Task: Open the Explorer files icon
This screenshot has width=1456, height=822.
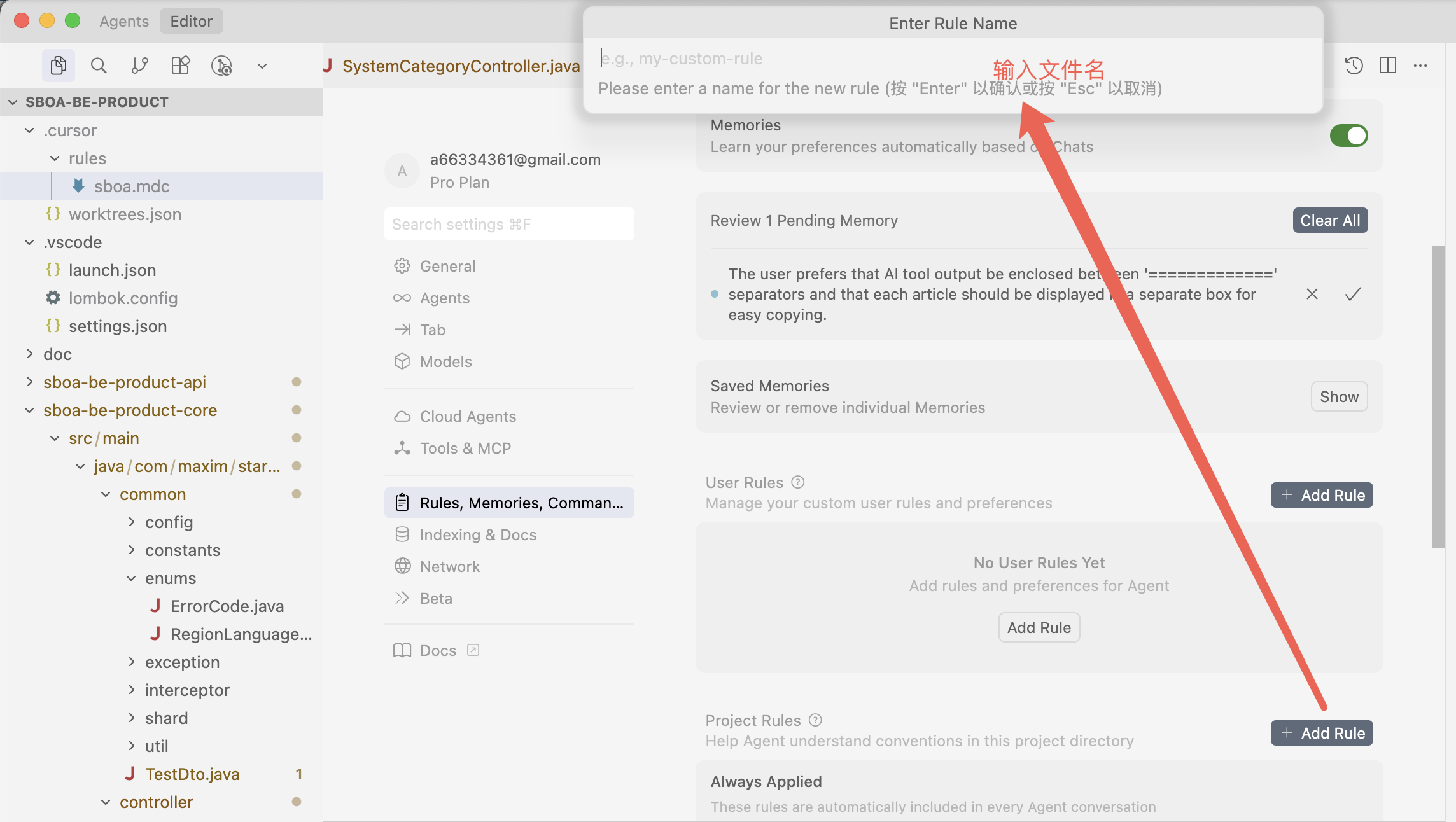Action: point(58,66)
